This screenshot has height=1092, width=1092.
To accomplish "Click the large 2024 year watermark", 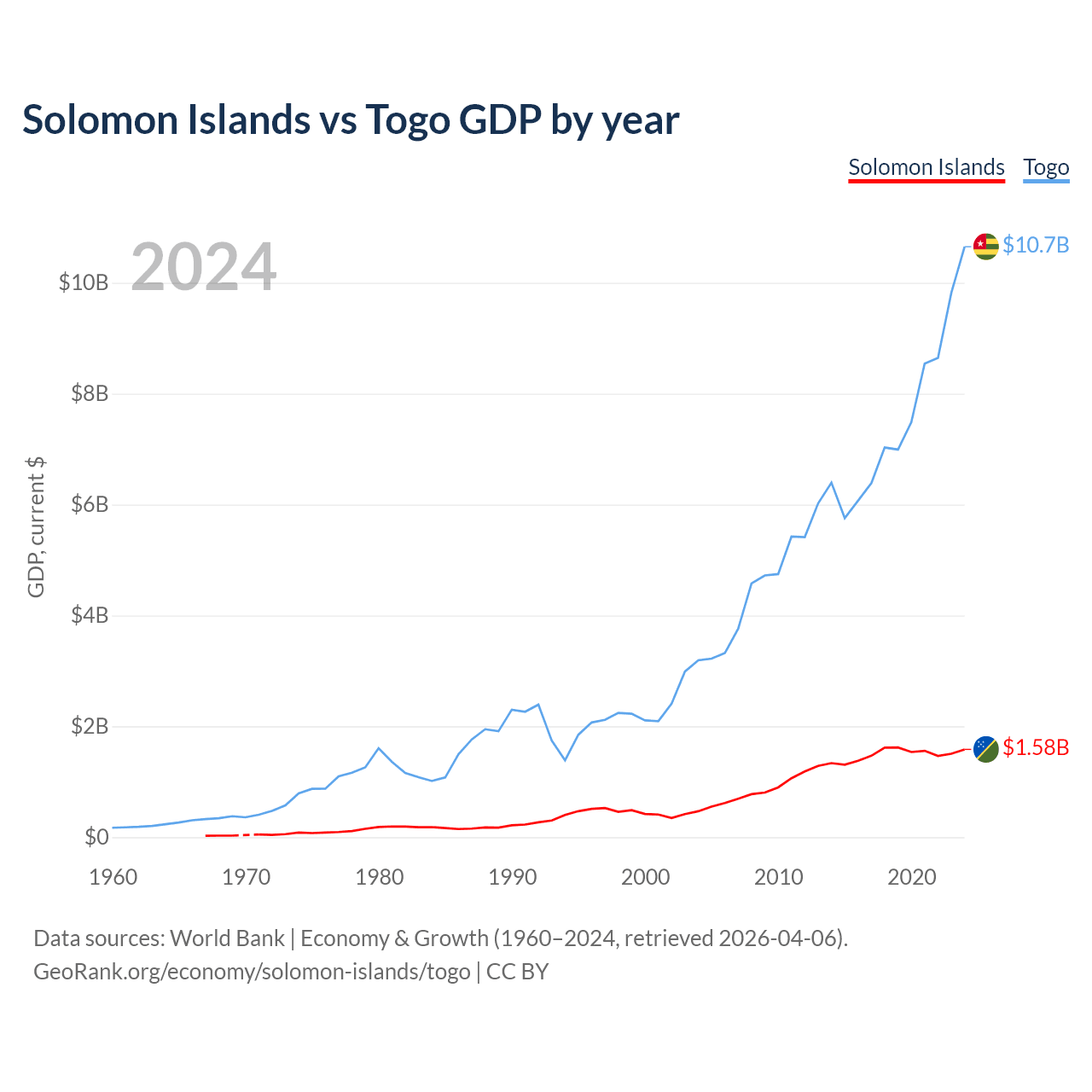I will coord(204,267).
